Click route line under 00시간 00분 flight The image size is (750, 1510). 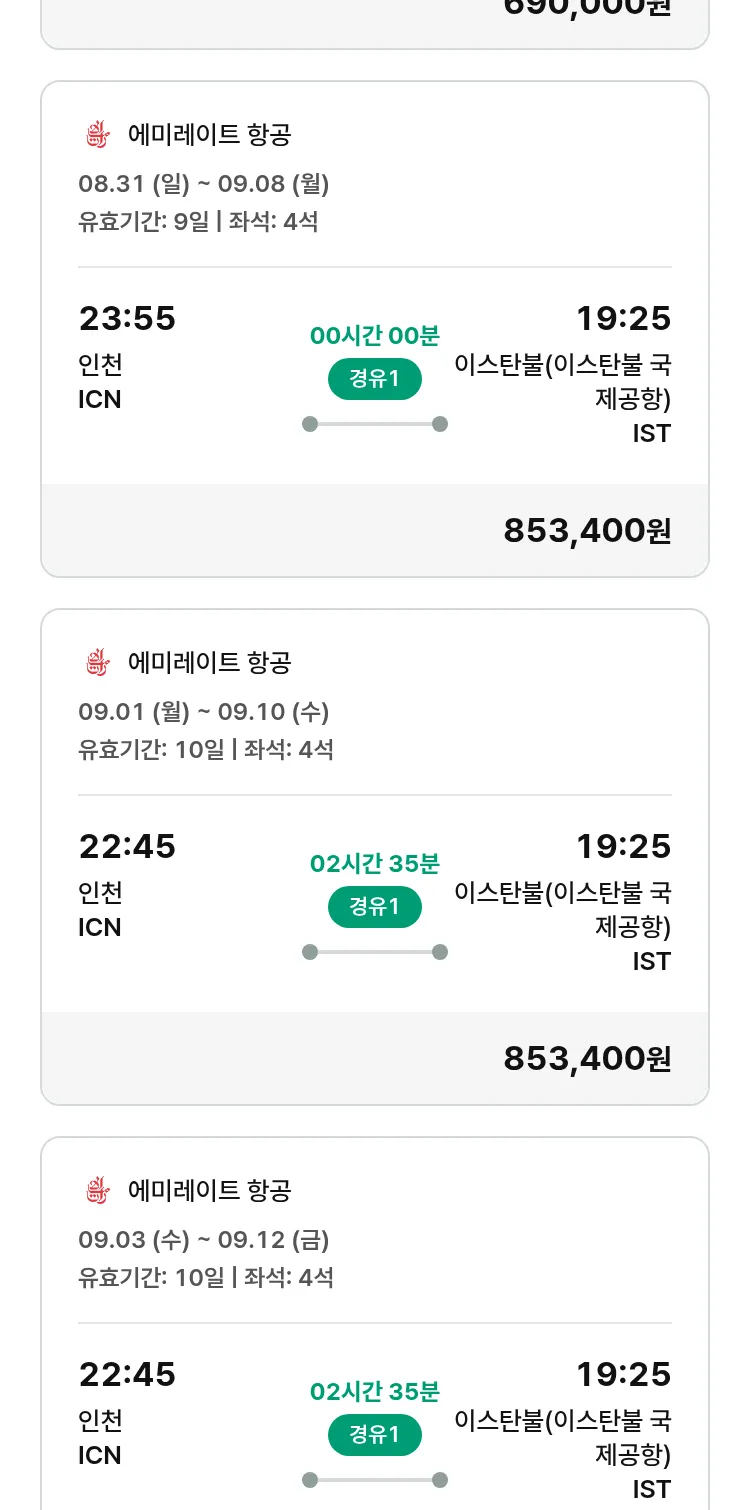click(375, 424)
